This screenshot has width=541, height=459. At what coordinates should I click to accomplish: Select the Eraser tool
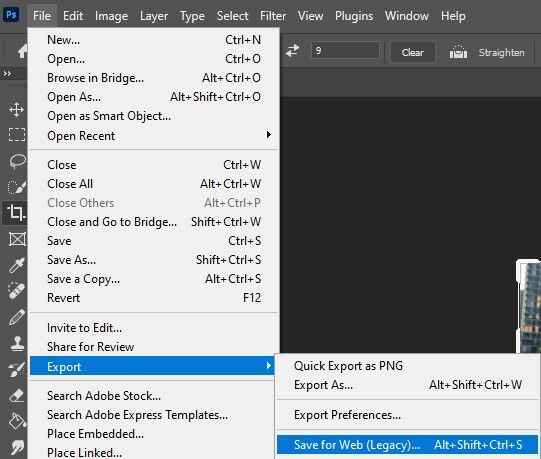tap(17, 395)
